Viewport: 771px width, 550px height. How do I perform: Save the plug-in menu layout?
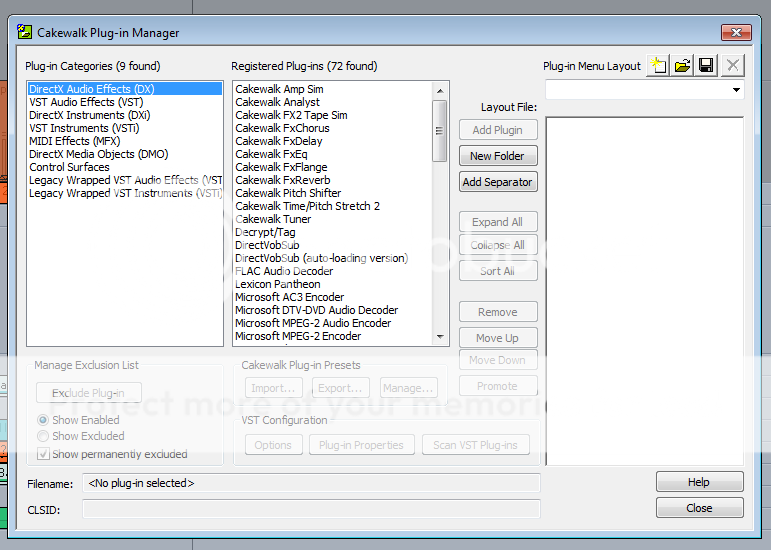coord(706,66)
